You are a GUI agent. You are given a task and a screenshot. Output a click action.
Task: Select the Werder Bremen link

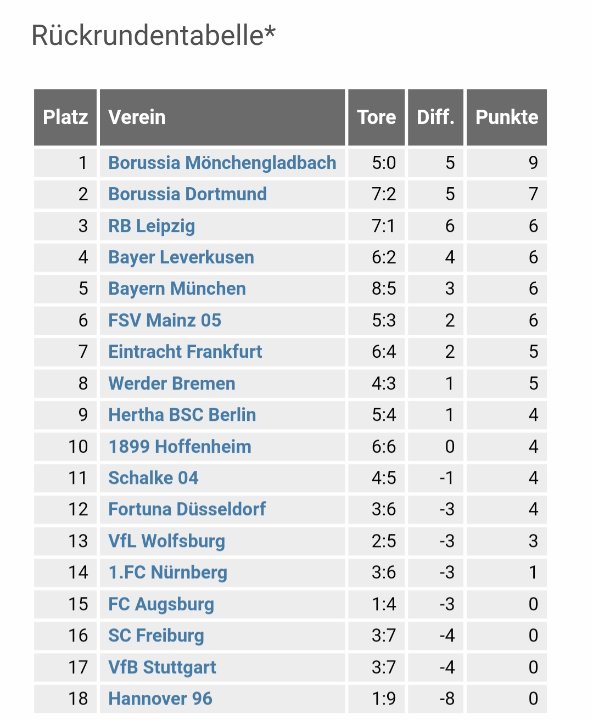pos(172,383)
